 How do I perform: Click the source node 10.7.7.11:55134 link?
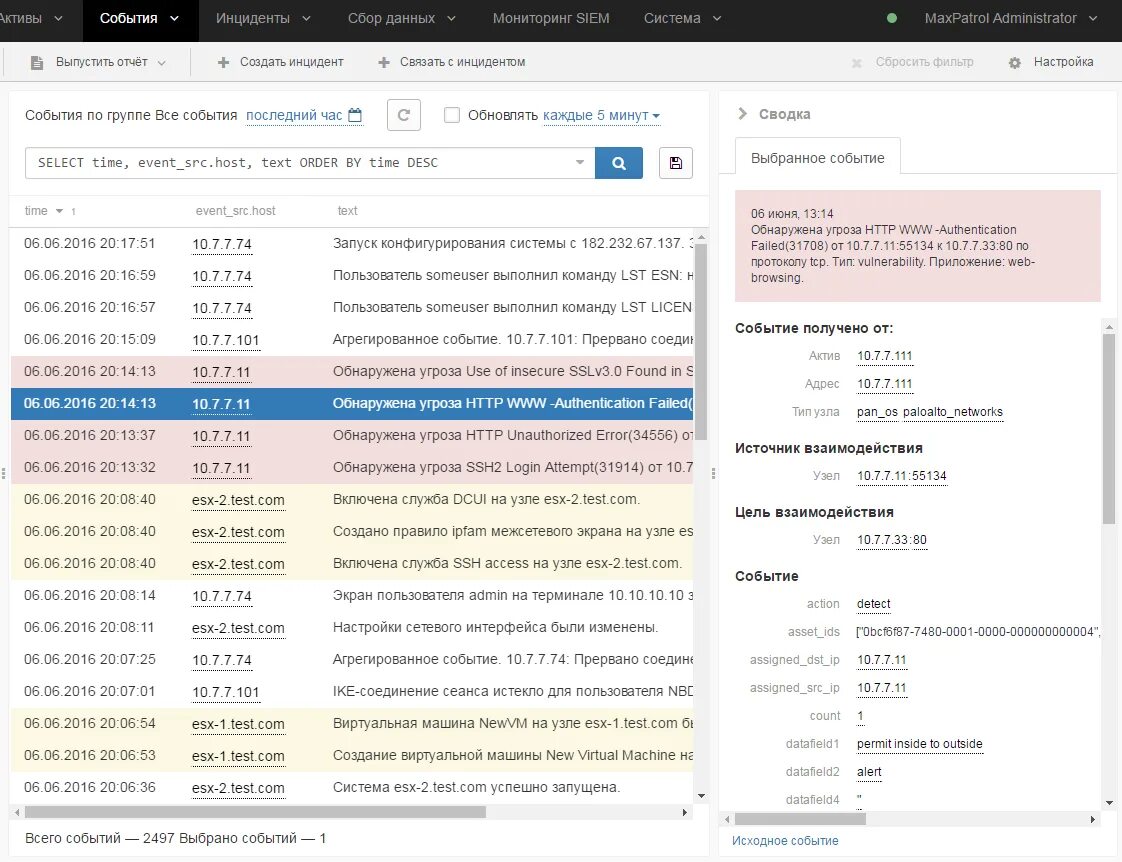pos(902,476)
